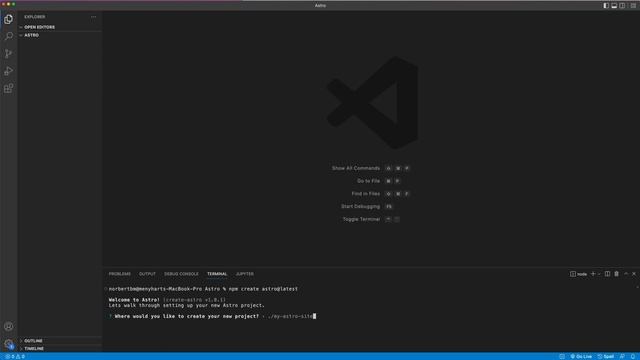
Task: Open Customize Layout icon in title bar
Action: [x=633, y=5]
